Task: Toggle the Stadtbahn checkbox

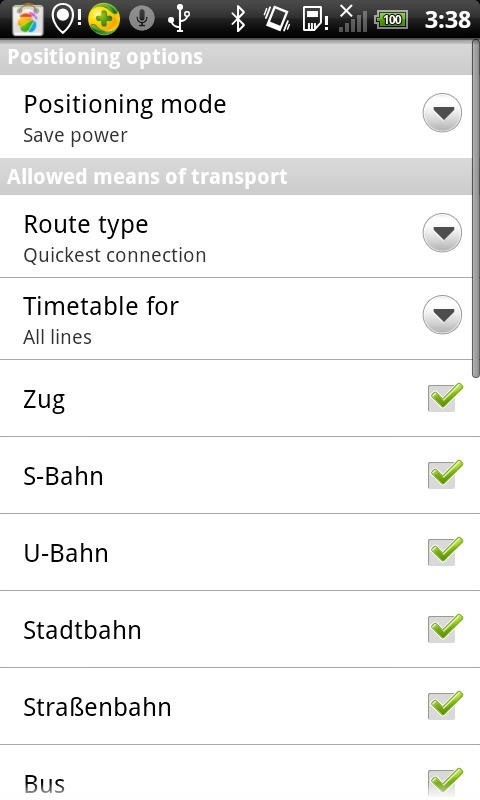Action: coord(445,629)
